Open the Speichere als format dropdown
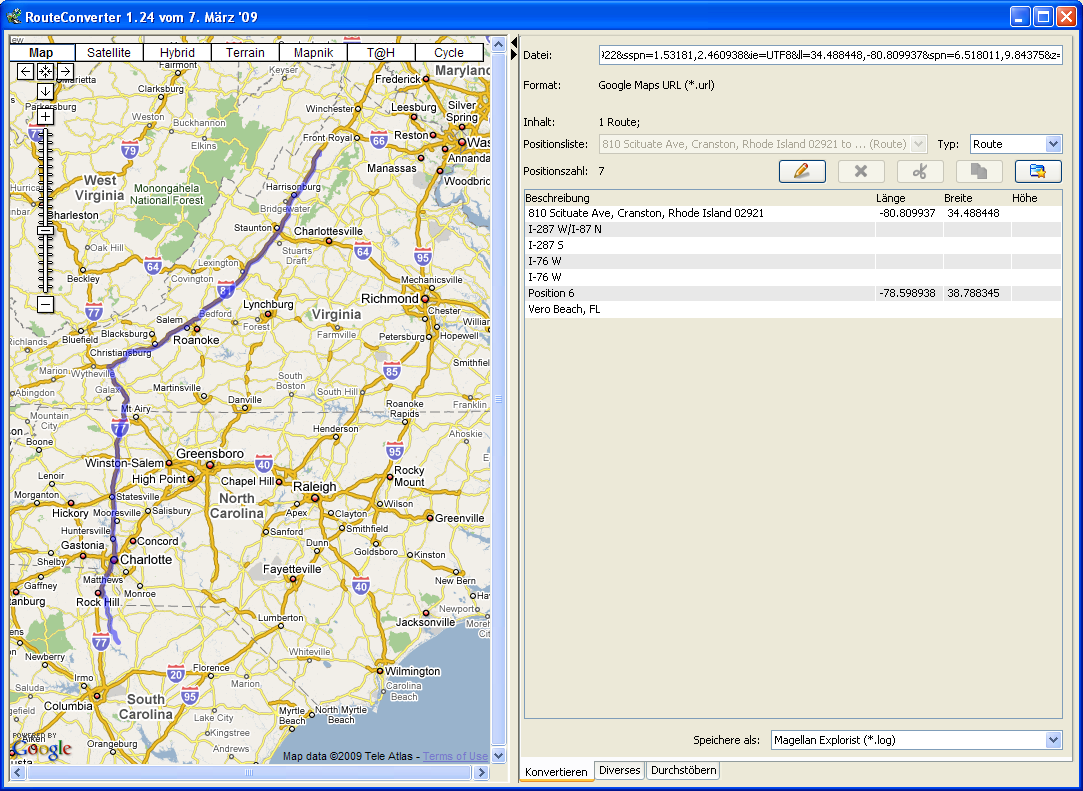 (915, 740)
